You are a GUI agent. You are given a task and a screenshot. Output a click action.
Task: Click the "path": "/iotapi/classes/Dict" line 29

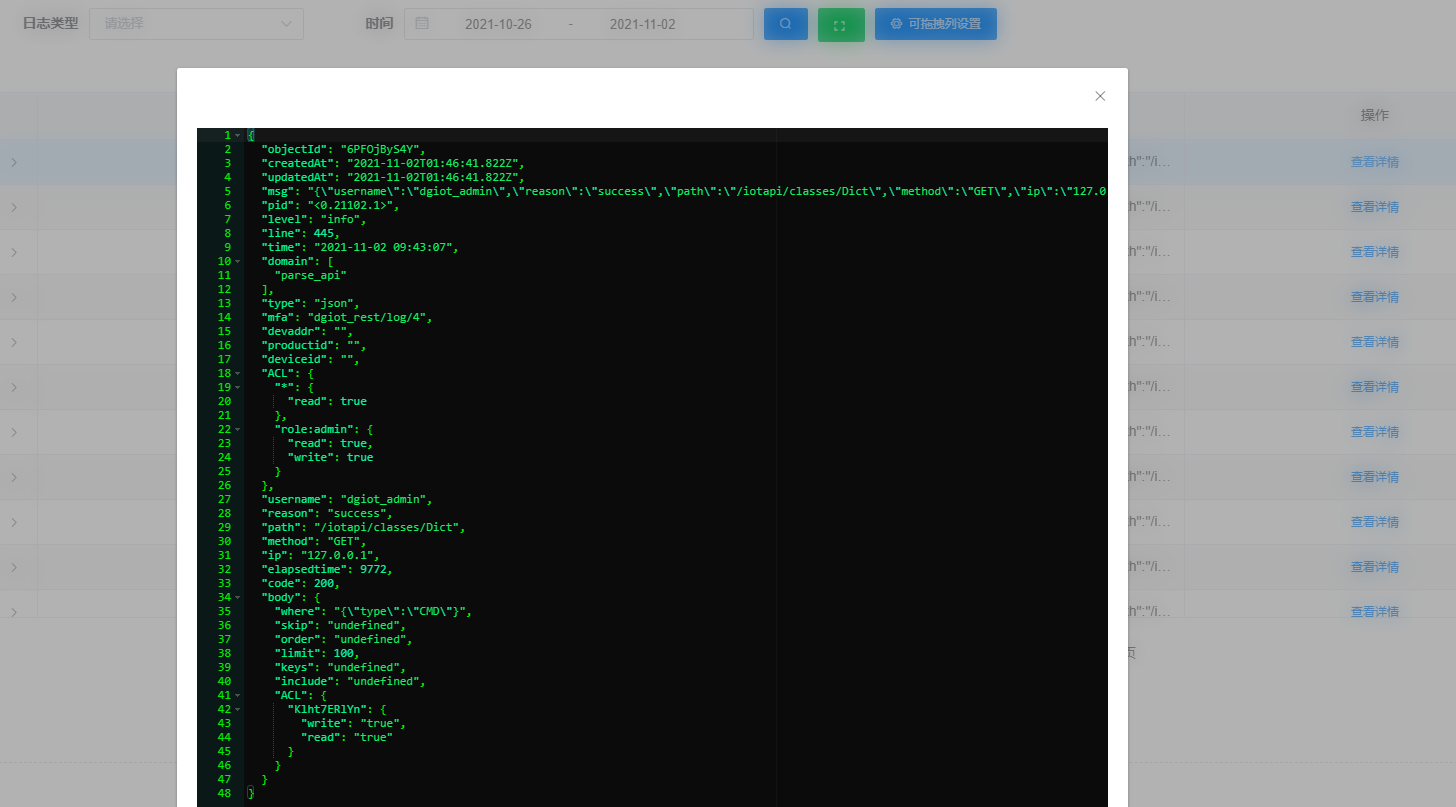pyautogui.click(x=363, y=527)
